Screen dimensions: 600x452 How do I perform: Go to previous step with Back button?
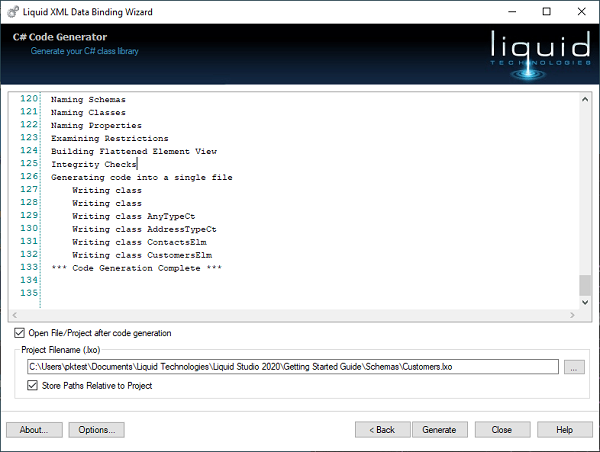pyautogui.click(x=382, y=429)
